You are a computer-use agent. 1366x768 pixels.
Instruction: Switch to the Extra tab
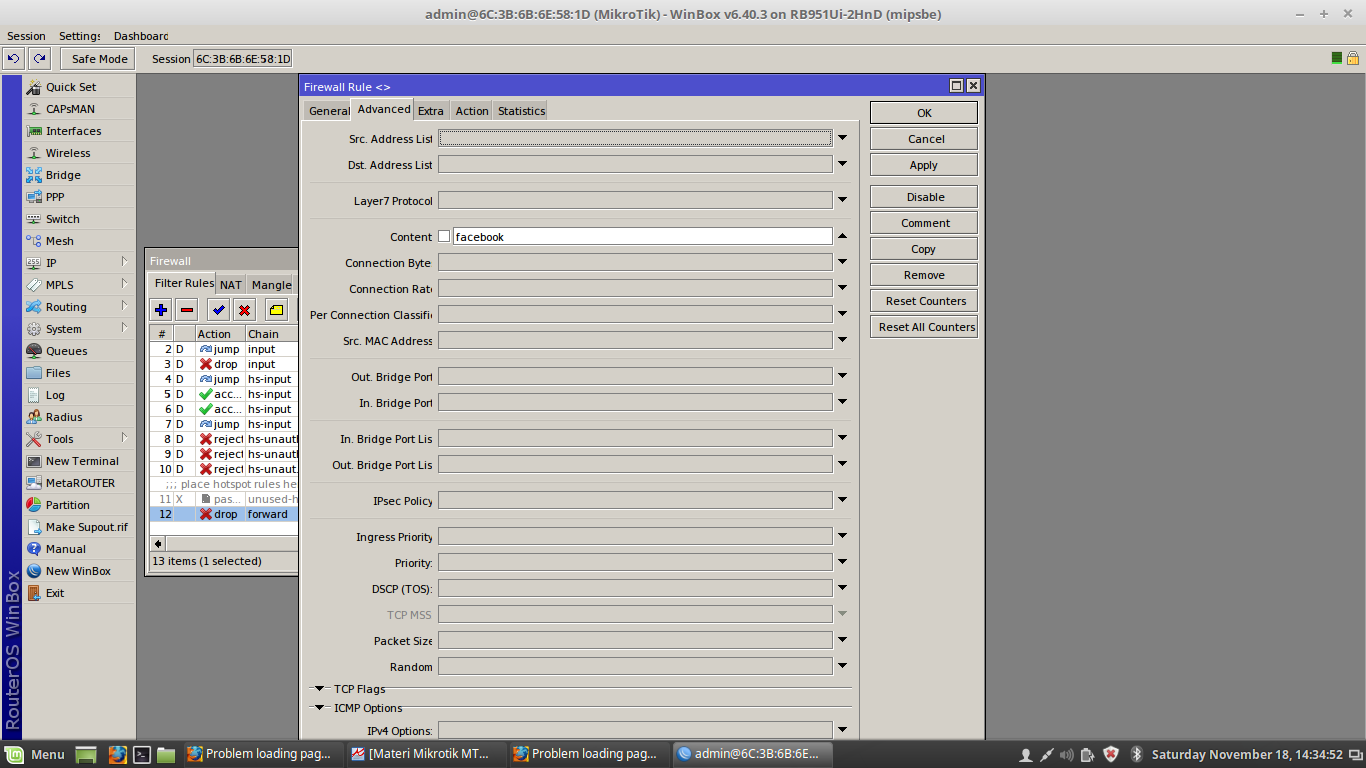(431, 111)
